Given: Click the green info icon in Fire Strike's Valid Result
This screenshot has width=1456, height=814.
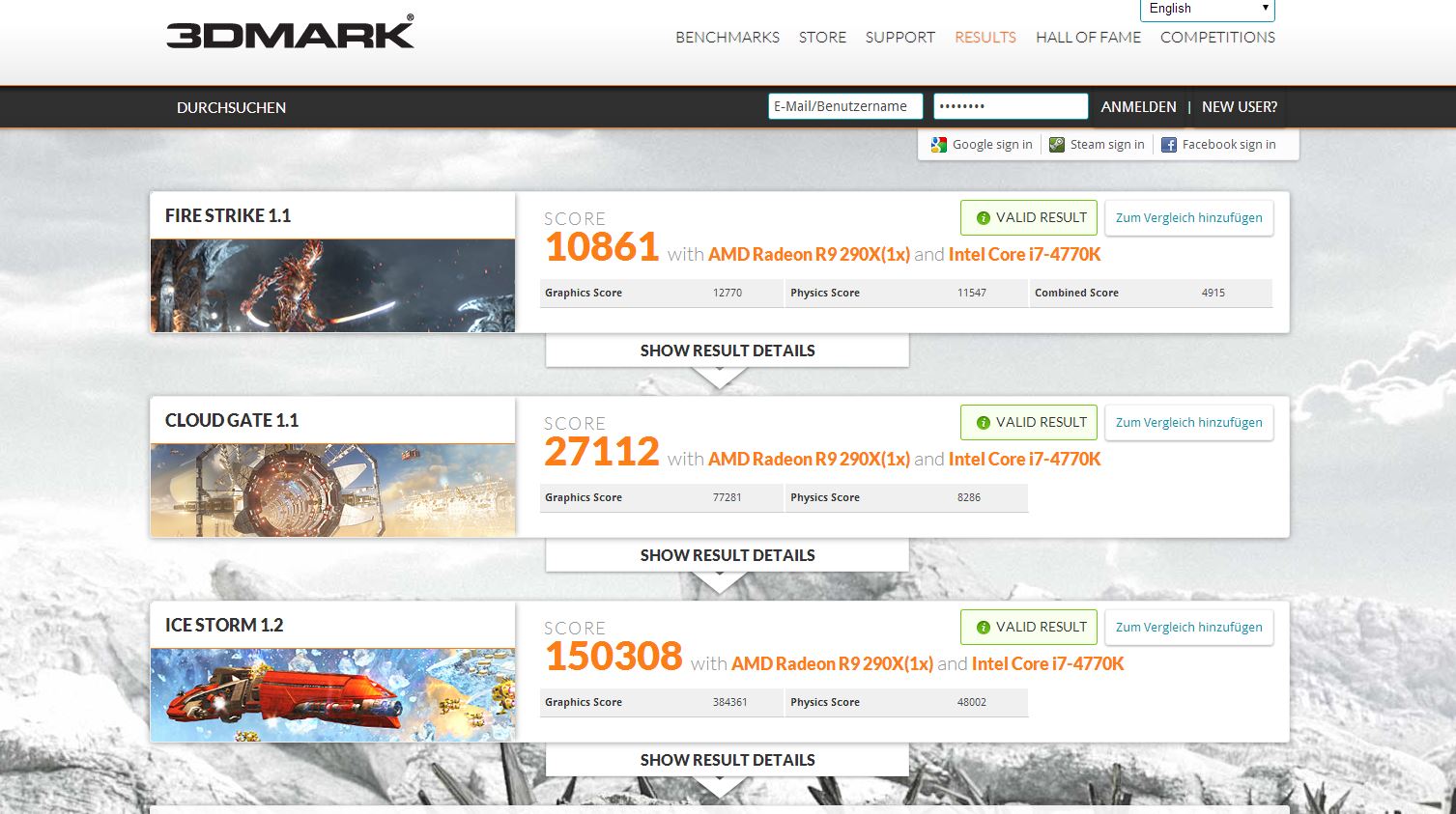Looking at the screenshot, I should [x=984, y=218].
